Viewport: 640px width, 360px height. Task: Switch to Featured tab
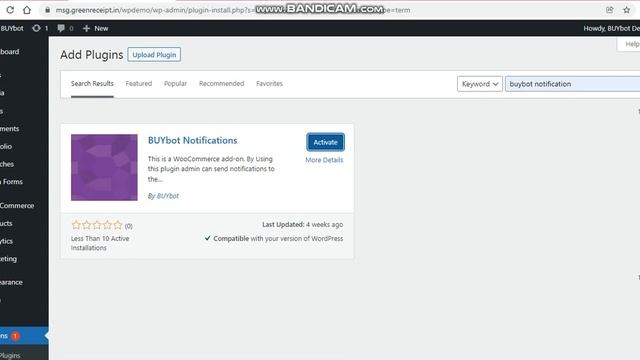[139, 83]
